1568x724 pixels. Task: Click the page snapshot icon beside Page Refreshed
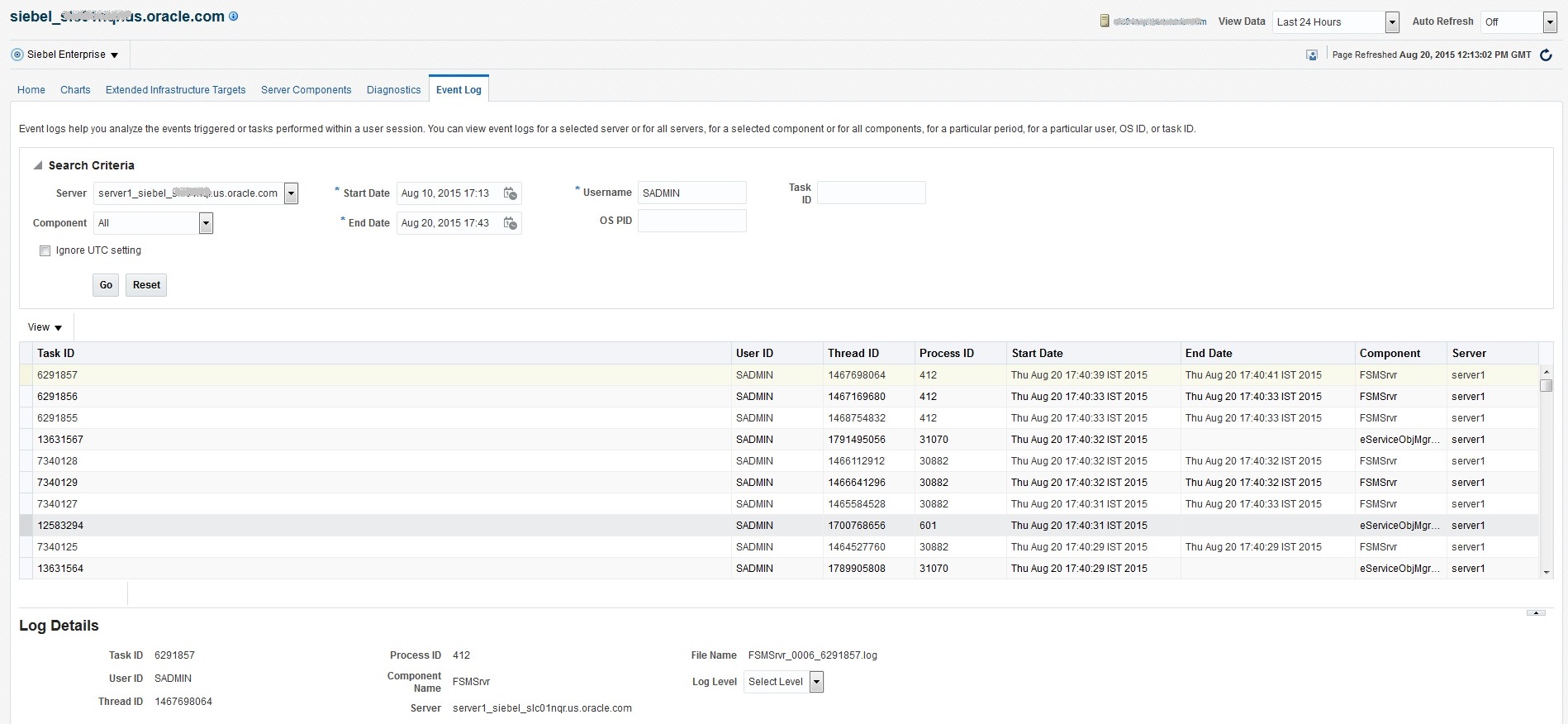pyautogui.click(x=1312, y=55)
